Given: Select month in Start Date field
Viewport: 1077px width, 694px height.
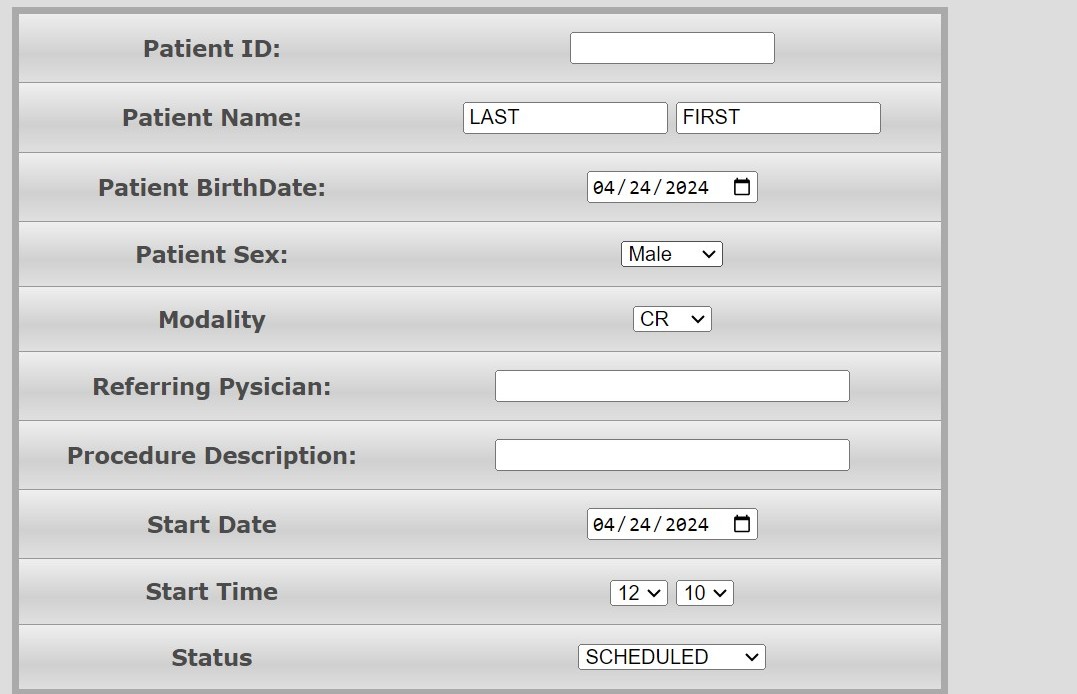Looking at the screenshot, I should pyautogui.click(x=604, y=525).
